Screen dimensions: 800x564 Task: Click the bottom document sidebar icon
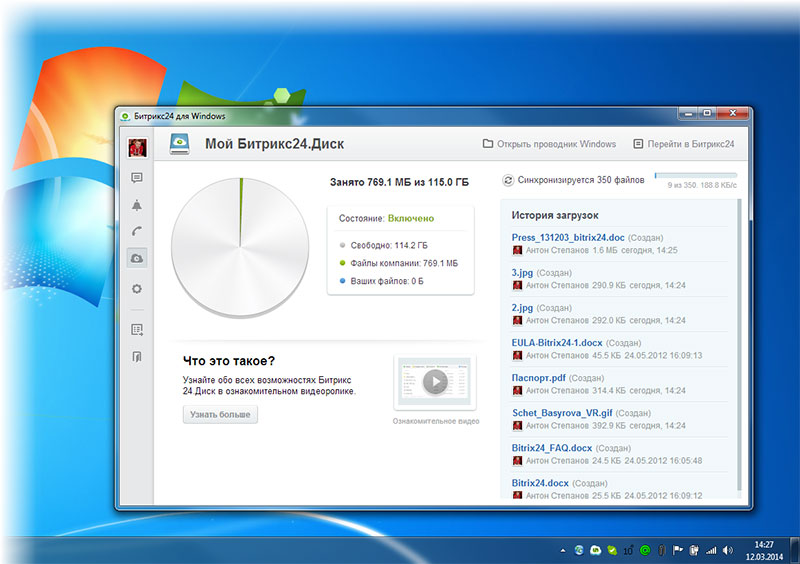tap(137, 357)
